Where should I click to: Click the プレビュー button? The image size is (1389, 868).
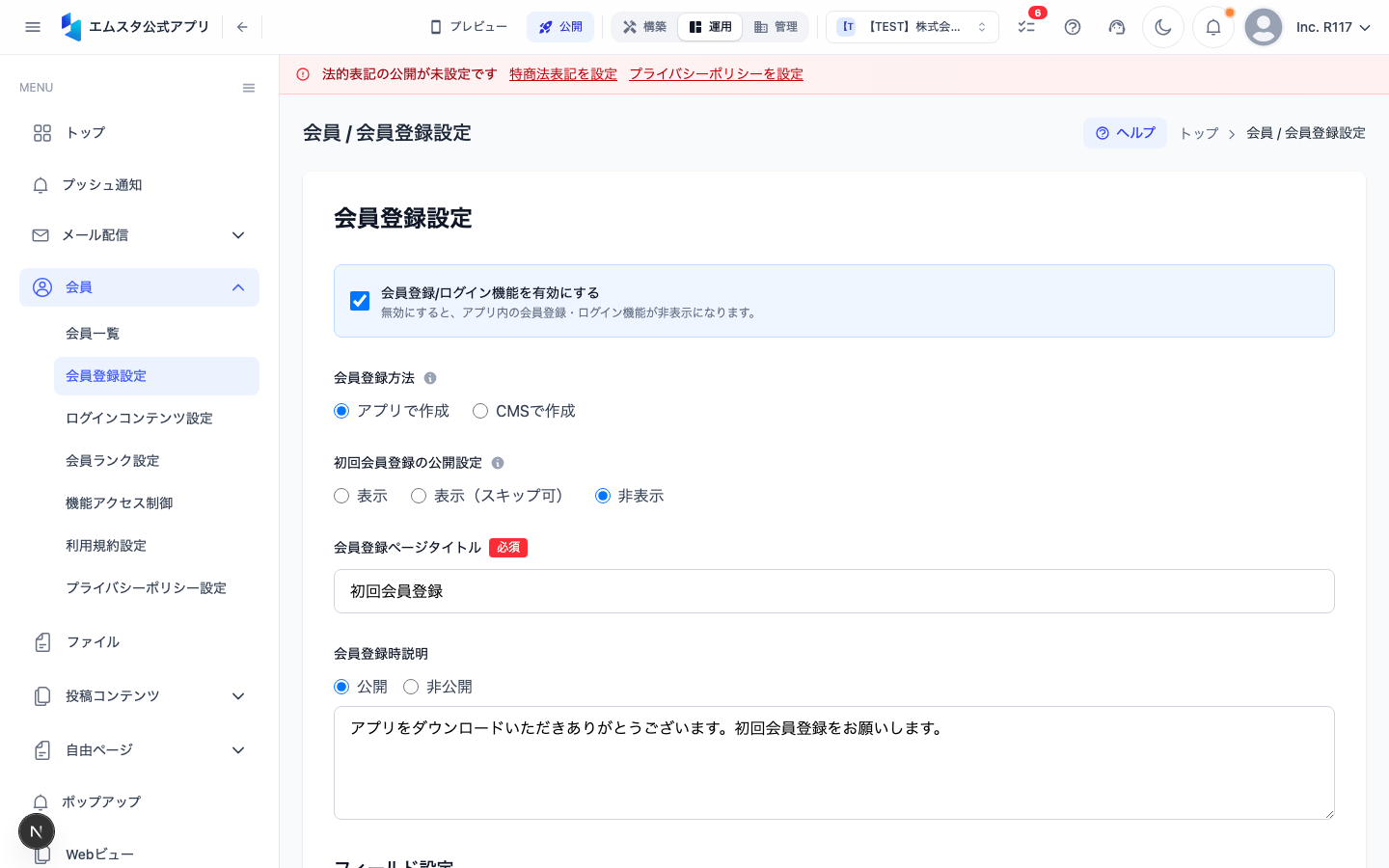point(469,27)
